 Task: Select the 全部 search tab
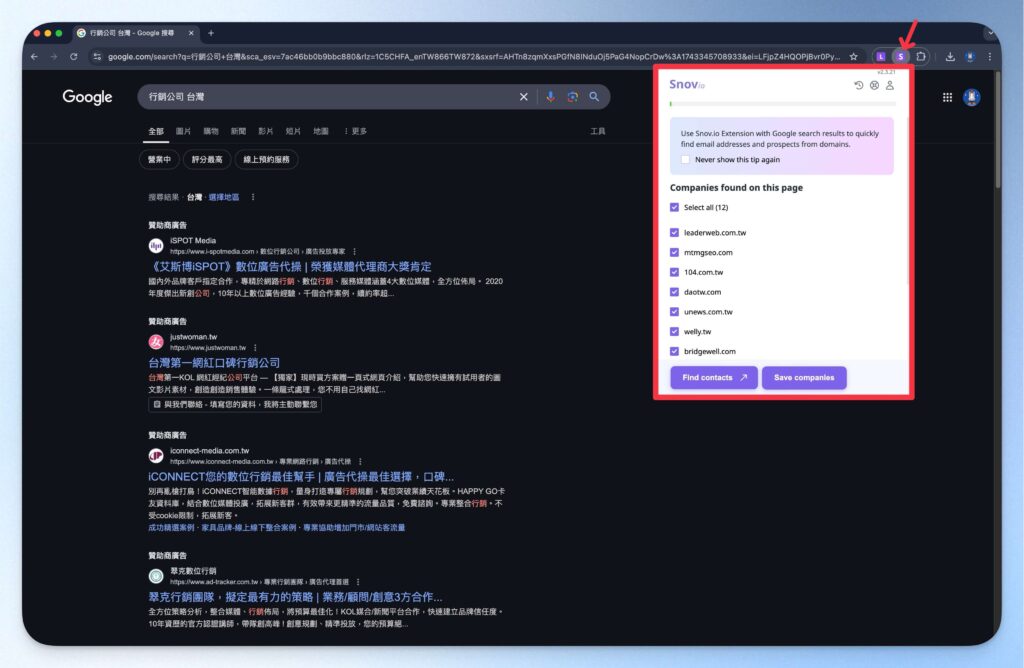point(155,131)
